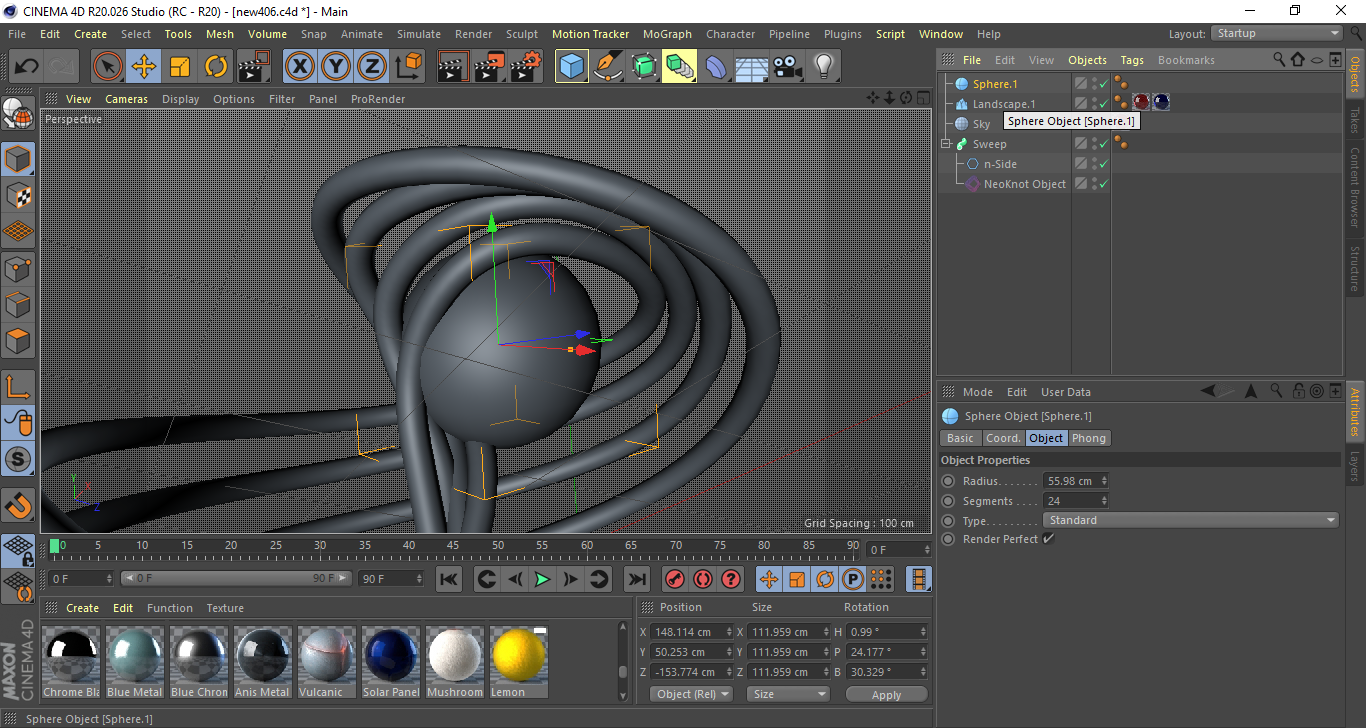Image resolution: width=1366 pixels, height=728 pixels.
Task: Open the MoGraph menu
Action: point(667,34)
